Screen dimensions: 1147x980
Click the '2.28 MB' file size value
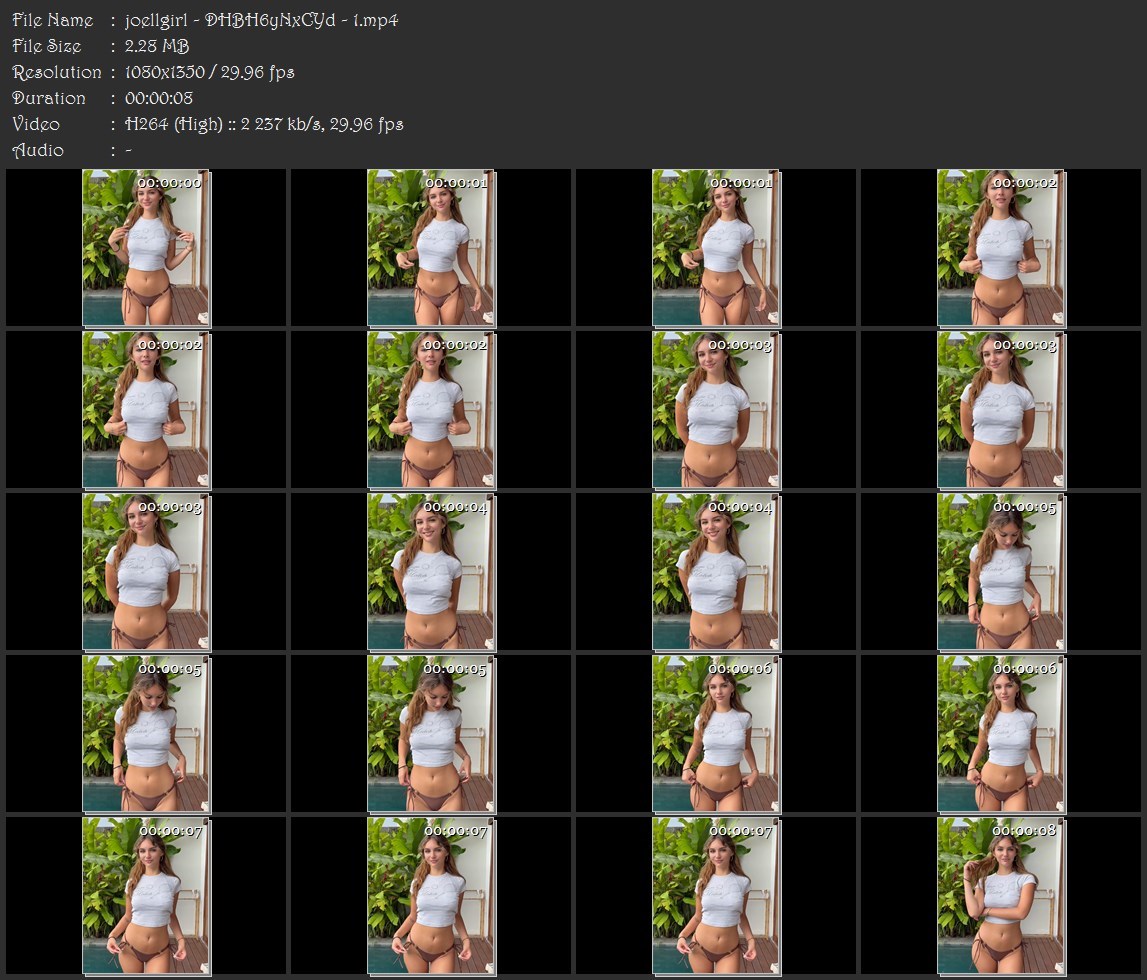pyautogui.click(x=157, y=46)
